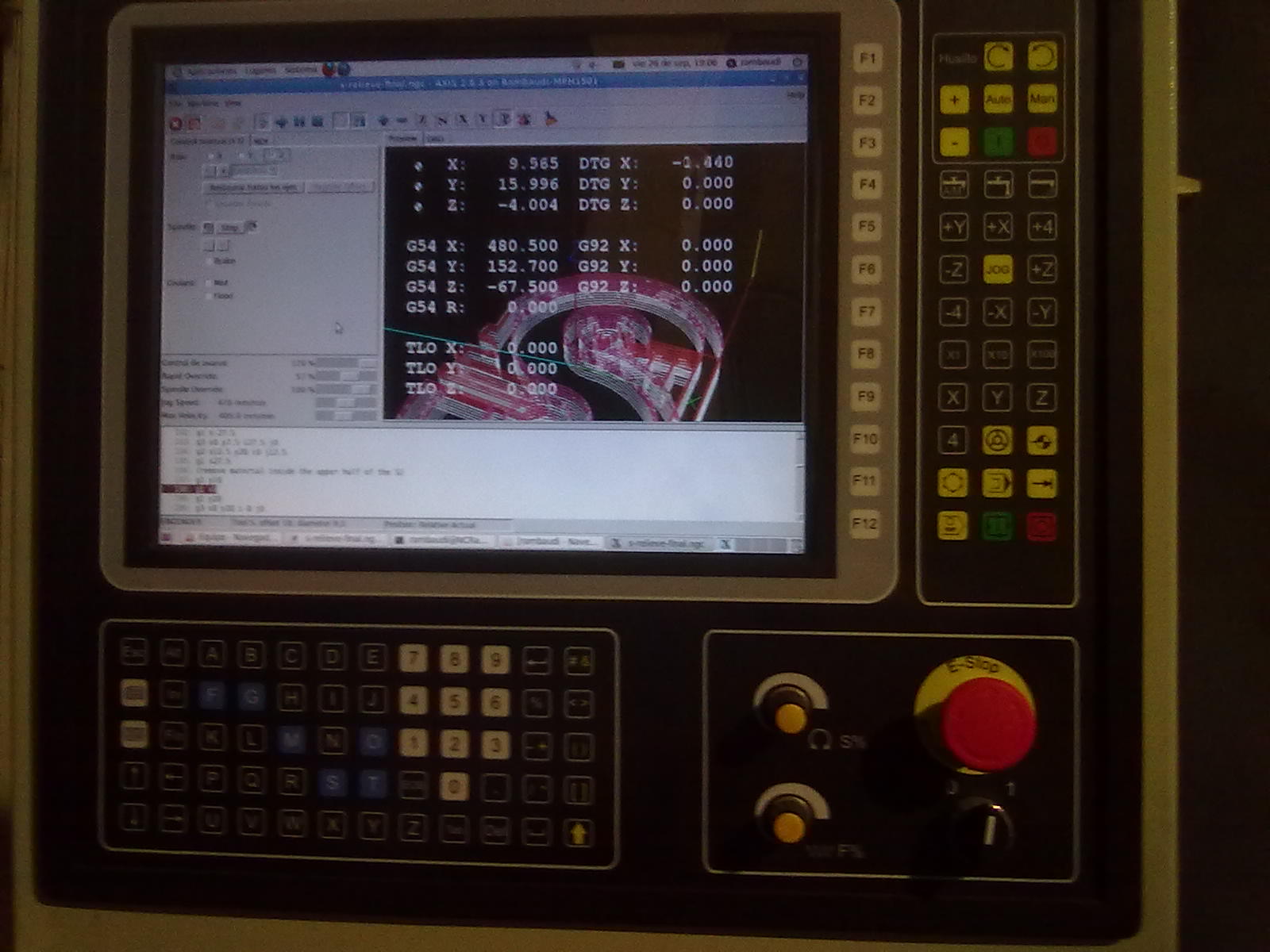Adjust the Rapid Override slider
The width and height of the screenshot is (1270, 952).
[347, 376]
